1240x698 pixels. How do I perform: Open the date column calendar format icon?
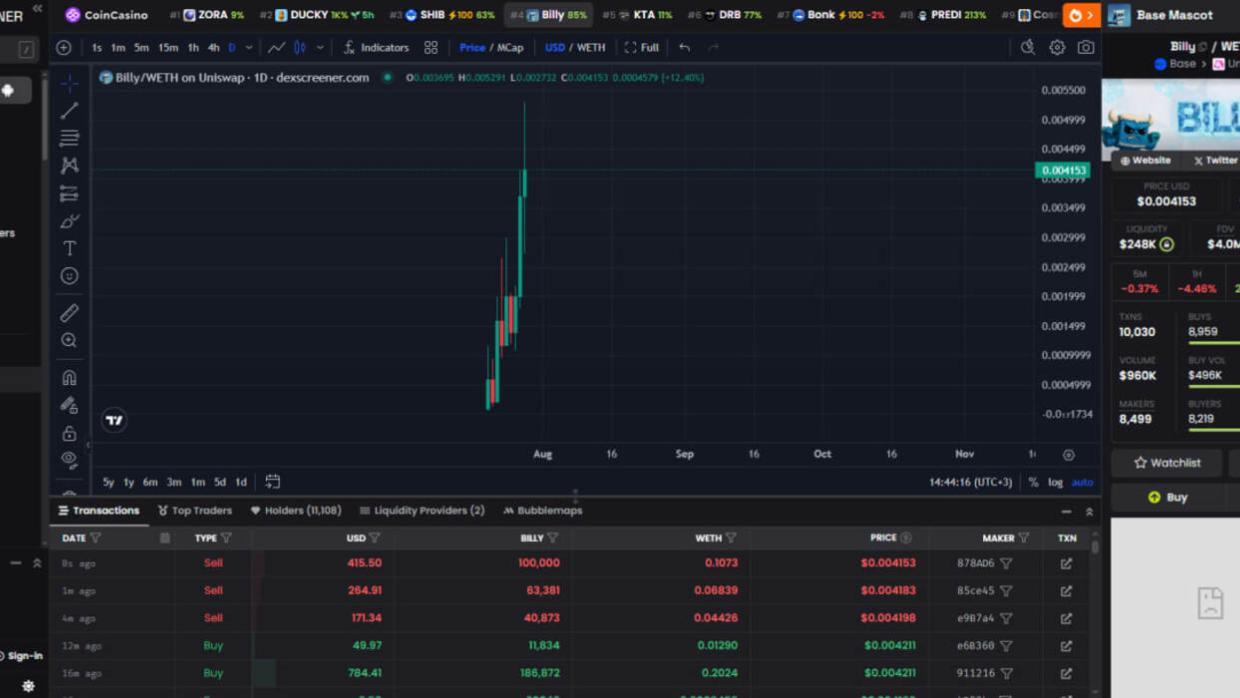coord(165,538)
